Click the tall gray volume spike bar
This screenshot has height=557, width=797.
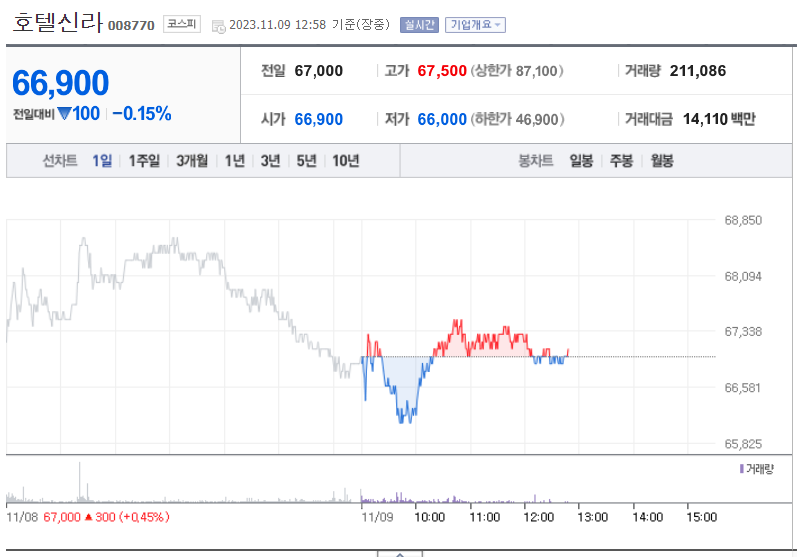pos(79,482)
